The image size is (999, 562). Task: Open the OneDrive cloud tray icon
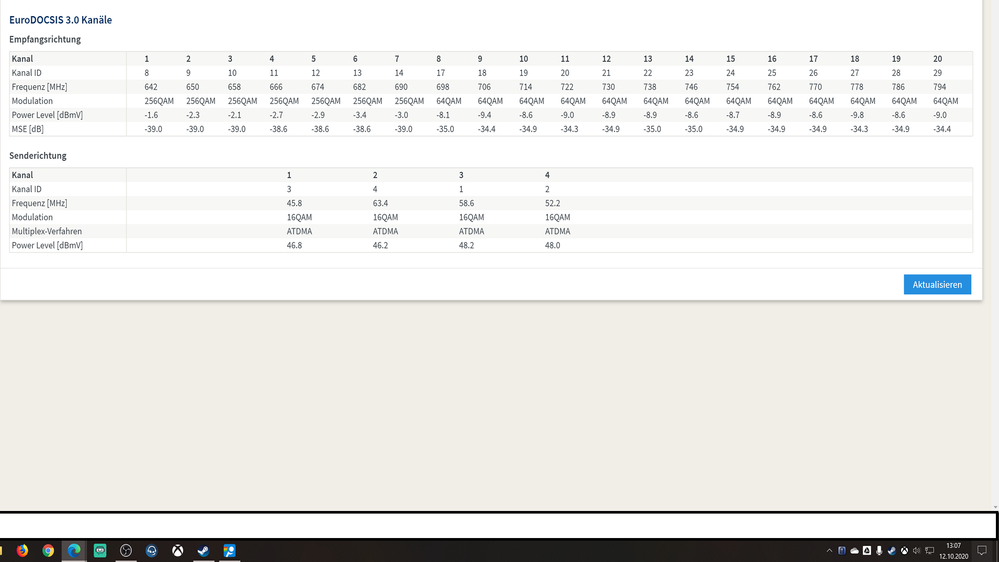854,551
